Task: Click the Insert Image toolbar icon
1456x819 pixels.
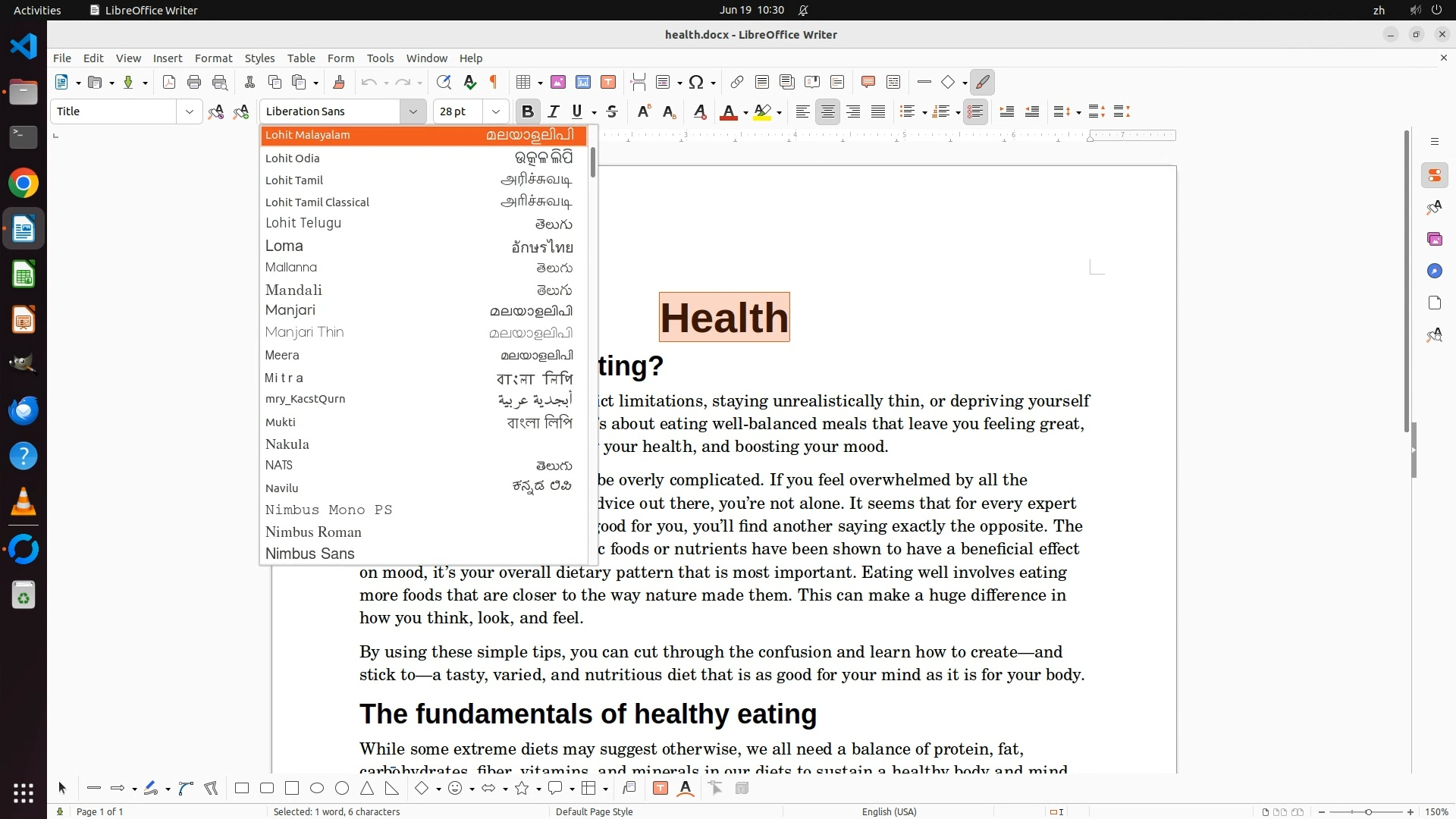Action: point(558,83)
